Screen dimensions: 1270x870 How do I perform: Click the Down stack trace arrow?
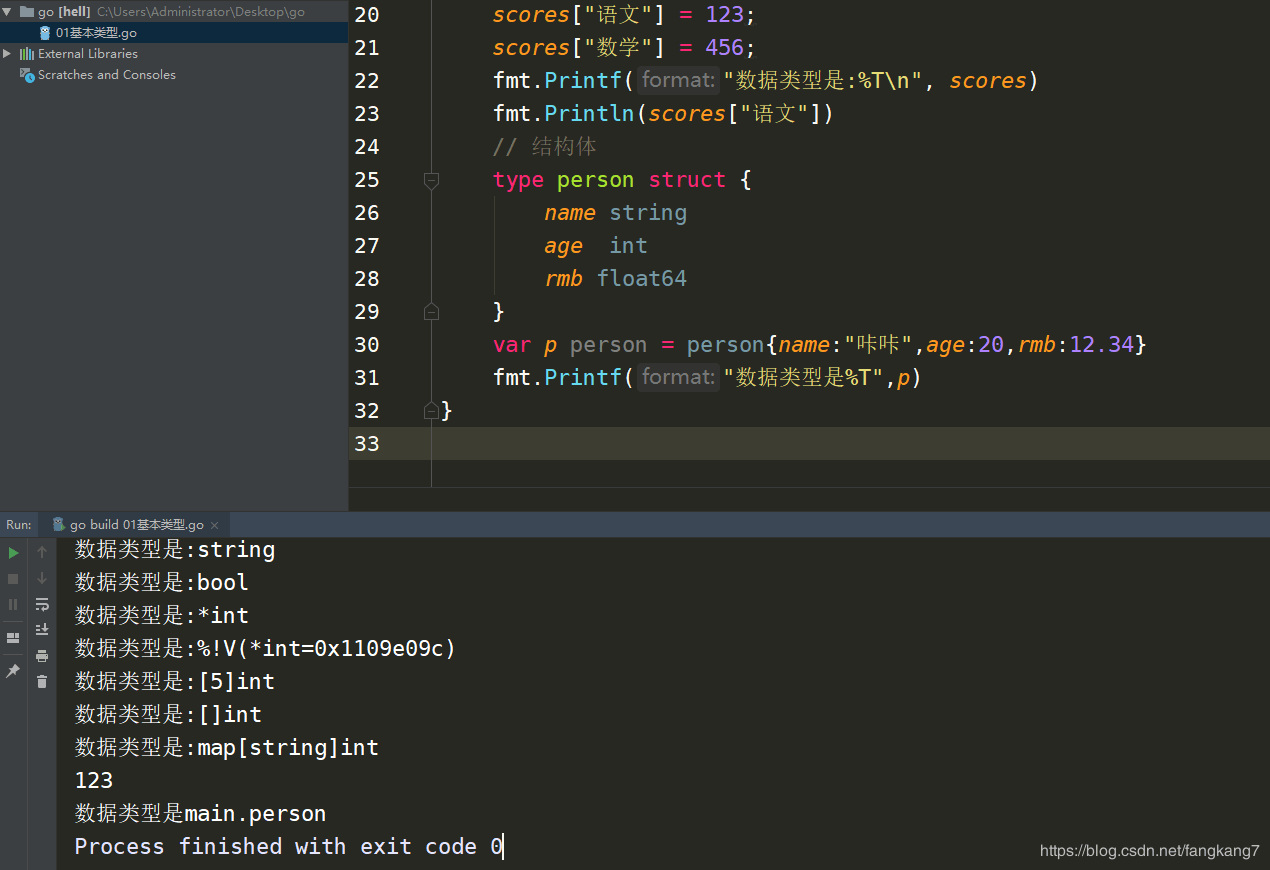coord(42,578)
